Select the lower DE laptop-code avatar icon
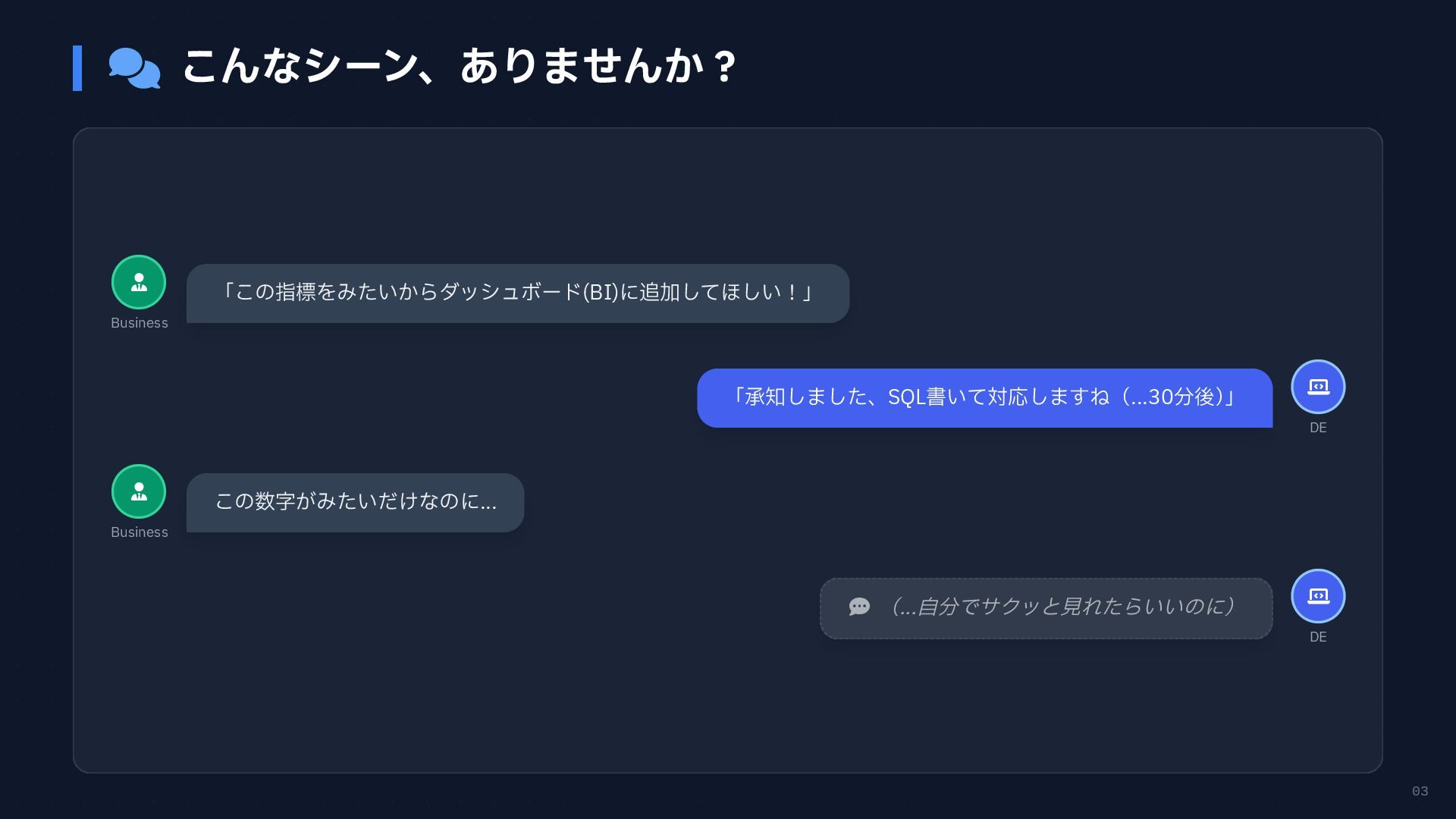Screen dimensions: 1456x819 (1319, 596)
